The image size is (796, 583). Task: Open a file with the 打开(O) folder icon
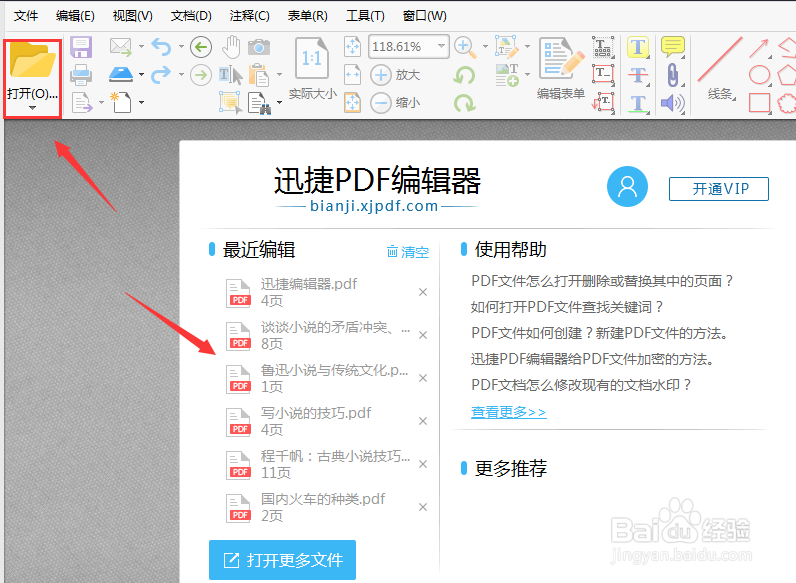tap(32, 60)
